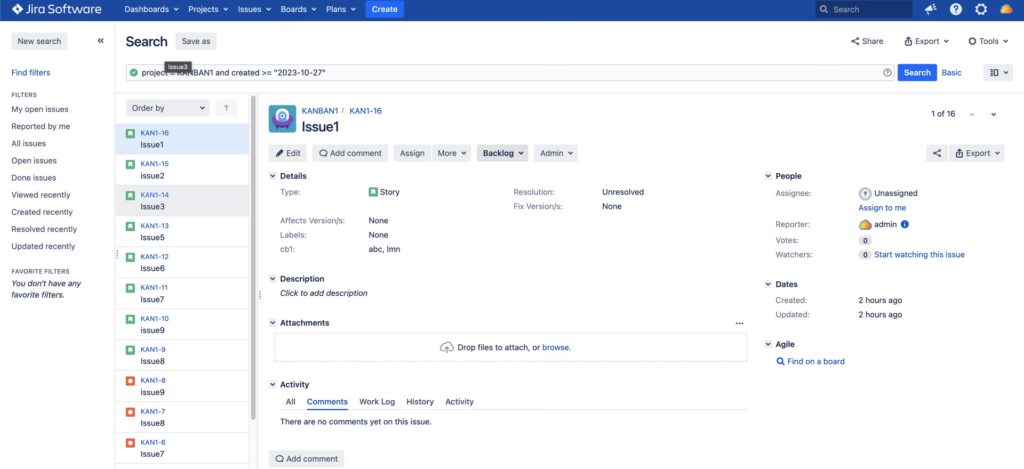Viewport: 1024px width, 469px height.
Task: Go to the next issue arrow
Action: [993, 114]
